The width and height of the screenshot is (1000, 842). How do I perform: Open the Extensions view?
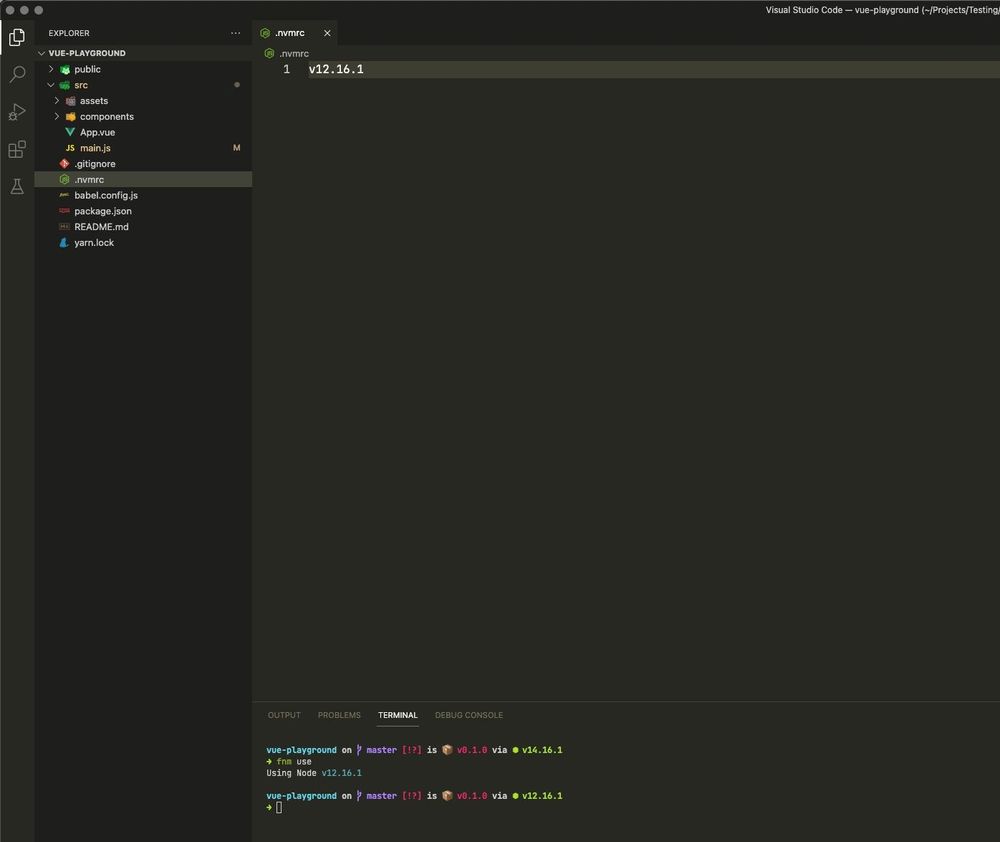[x=16, y=149]
